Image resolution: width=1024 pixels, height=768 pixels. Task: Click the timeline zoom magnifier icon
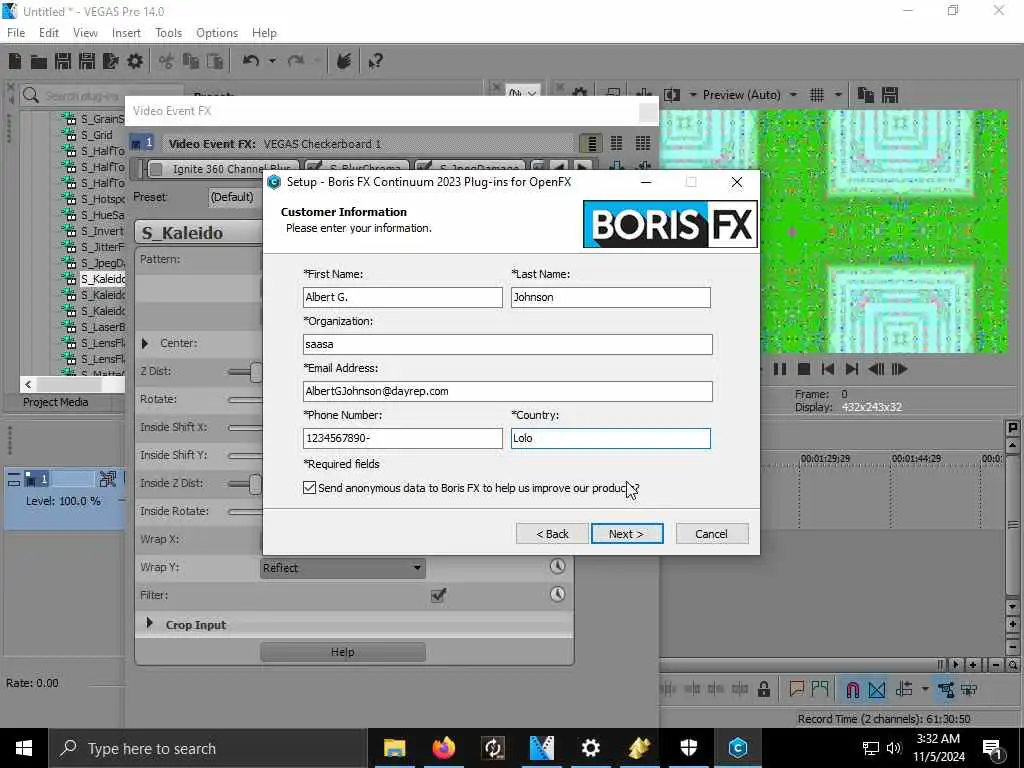[x=1012, y=665]
